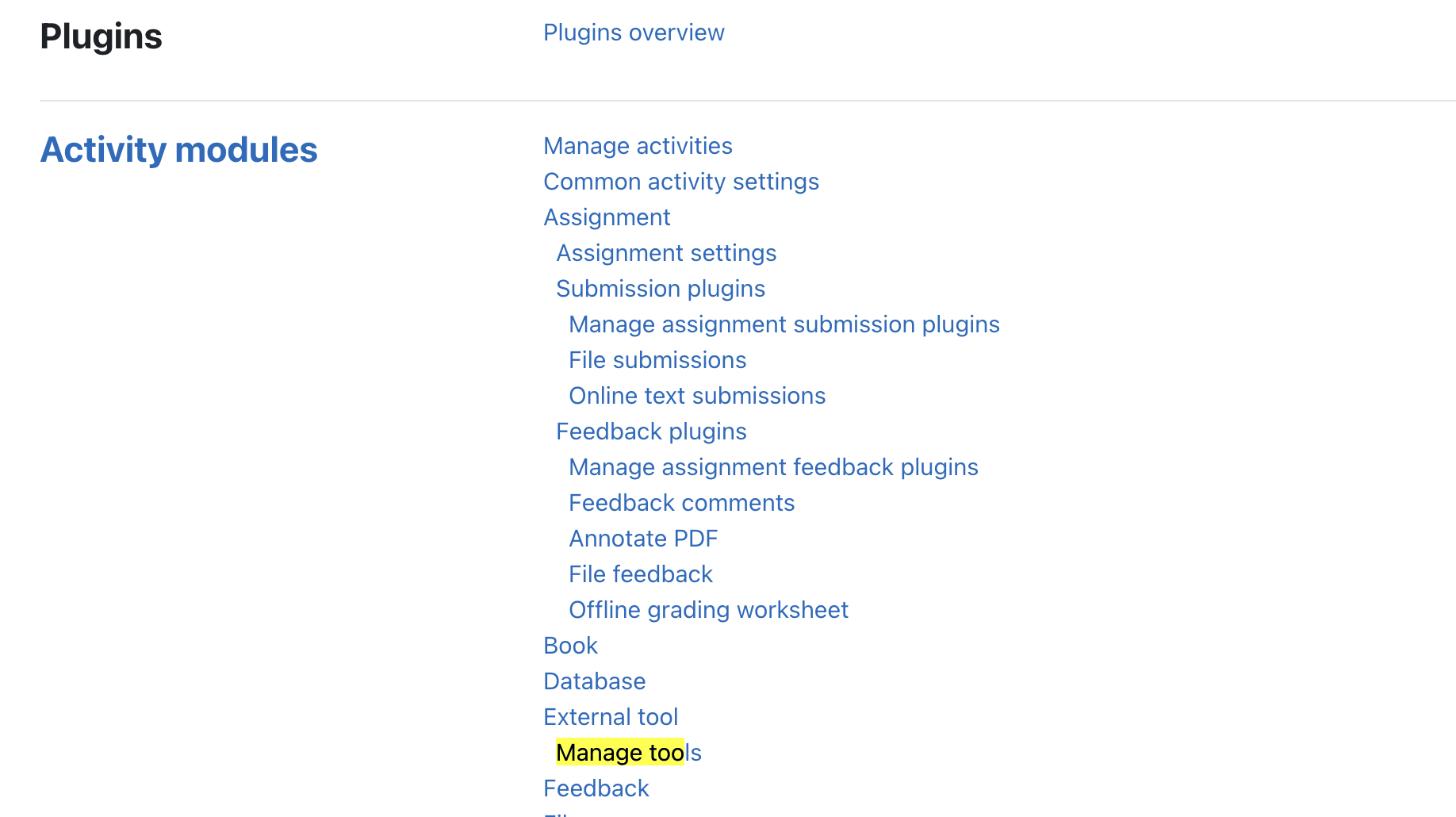This screenshot has height=817, width=1456.
Task: Open the External tool link
Action: [x=611, y=717]
